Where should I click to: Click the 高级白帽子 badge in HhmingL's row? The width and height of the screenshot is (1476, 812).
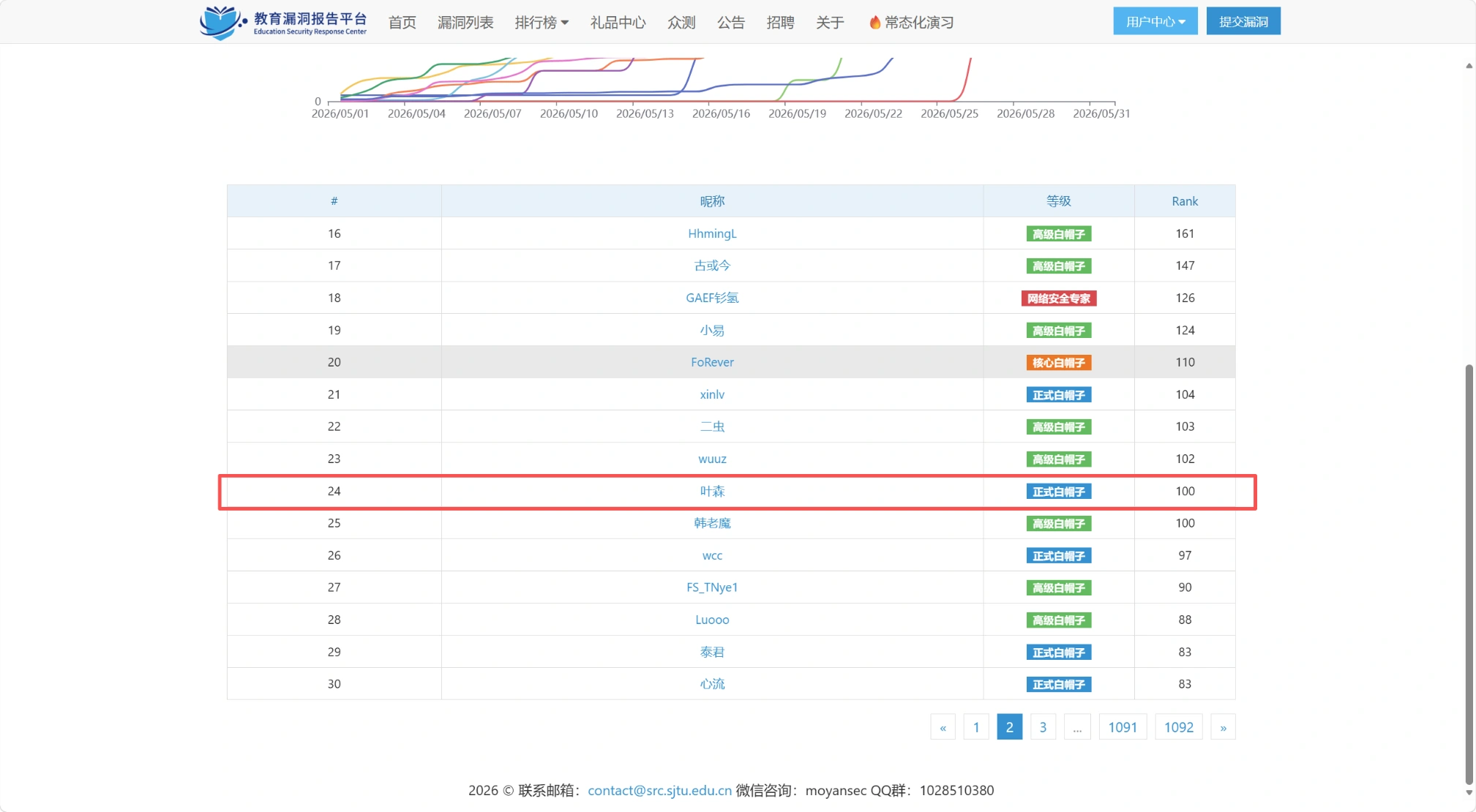coord(1058,234)
